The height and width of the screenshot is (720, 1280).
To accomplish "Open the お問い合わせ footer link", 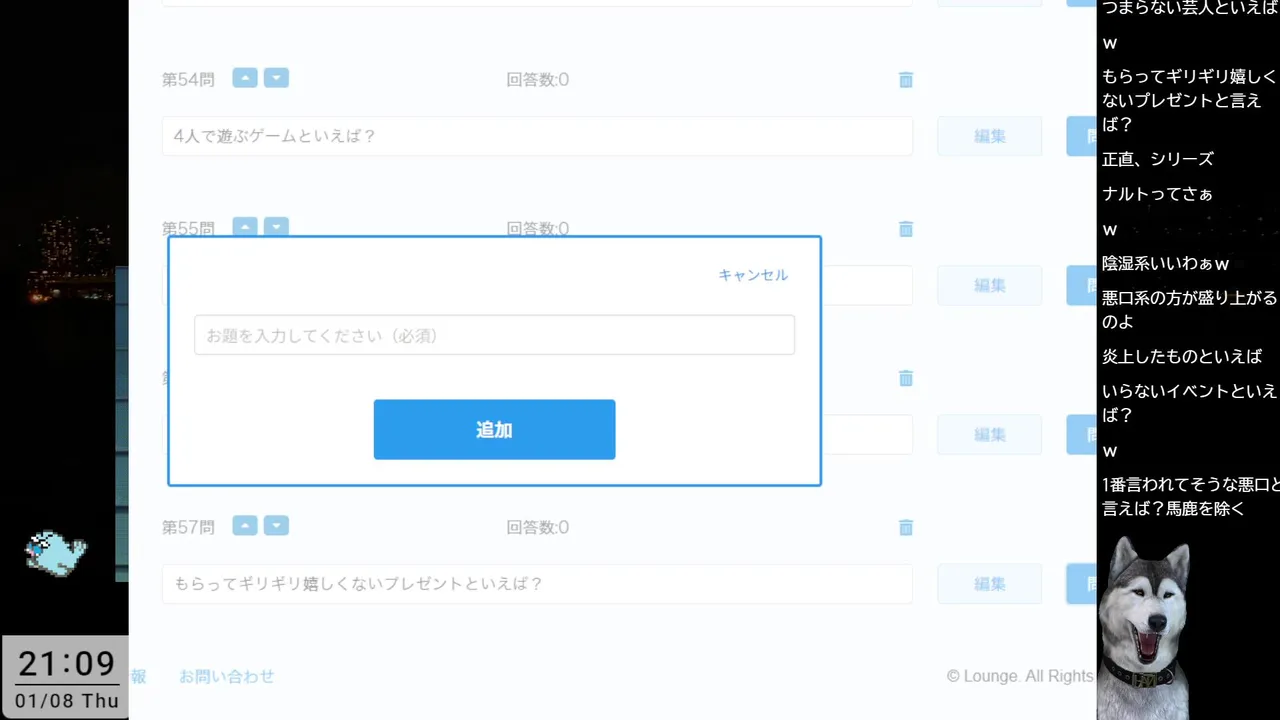I will tap(226, 677).
